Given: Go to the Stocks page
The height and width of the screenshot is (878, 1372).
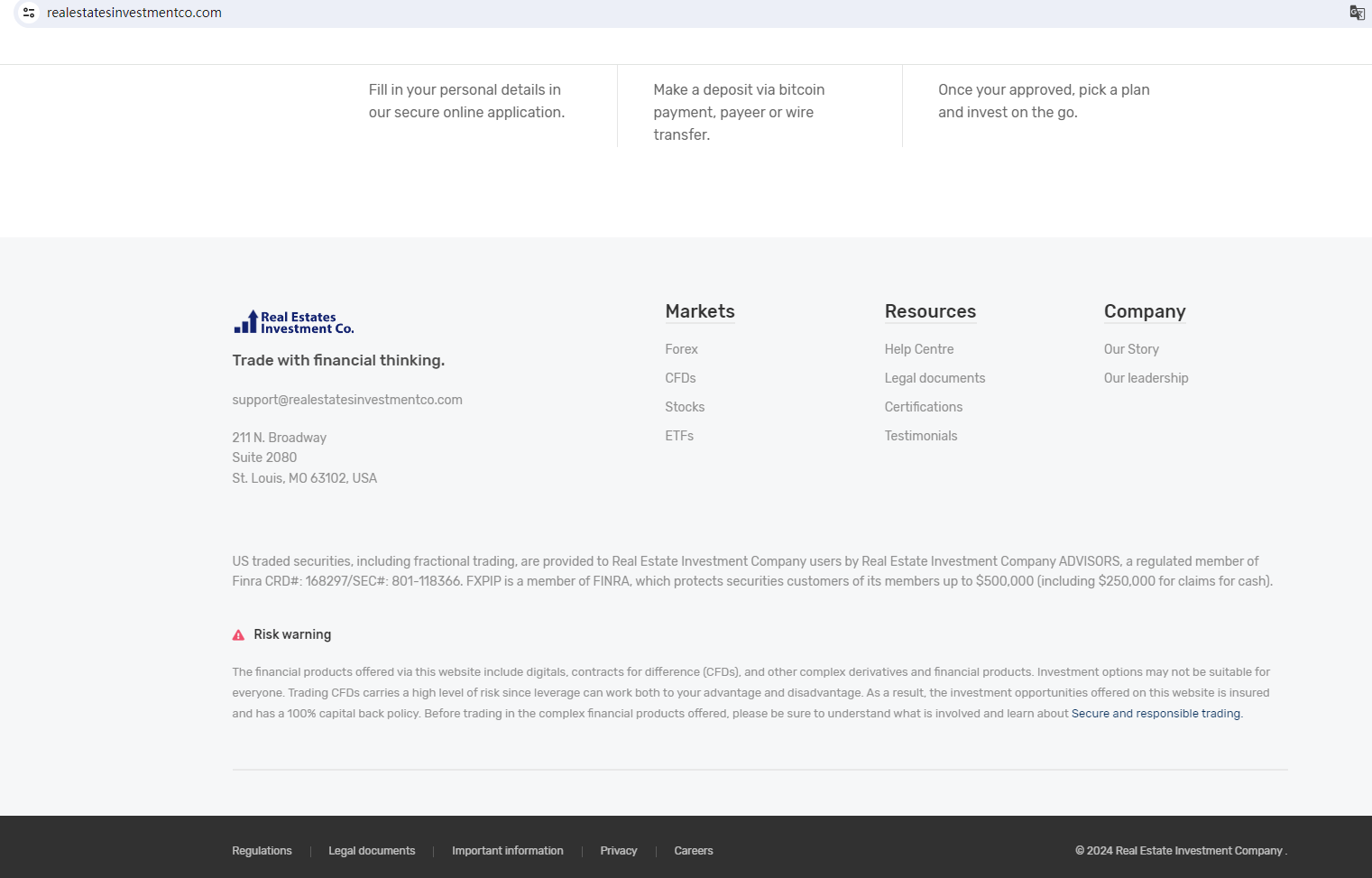Looking at the screenshot, I should click(x=685, y=407).
